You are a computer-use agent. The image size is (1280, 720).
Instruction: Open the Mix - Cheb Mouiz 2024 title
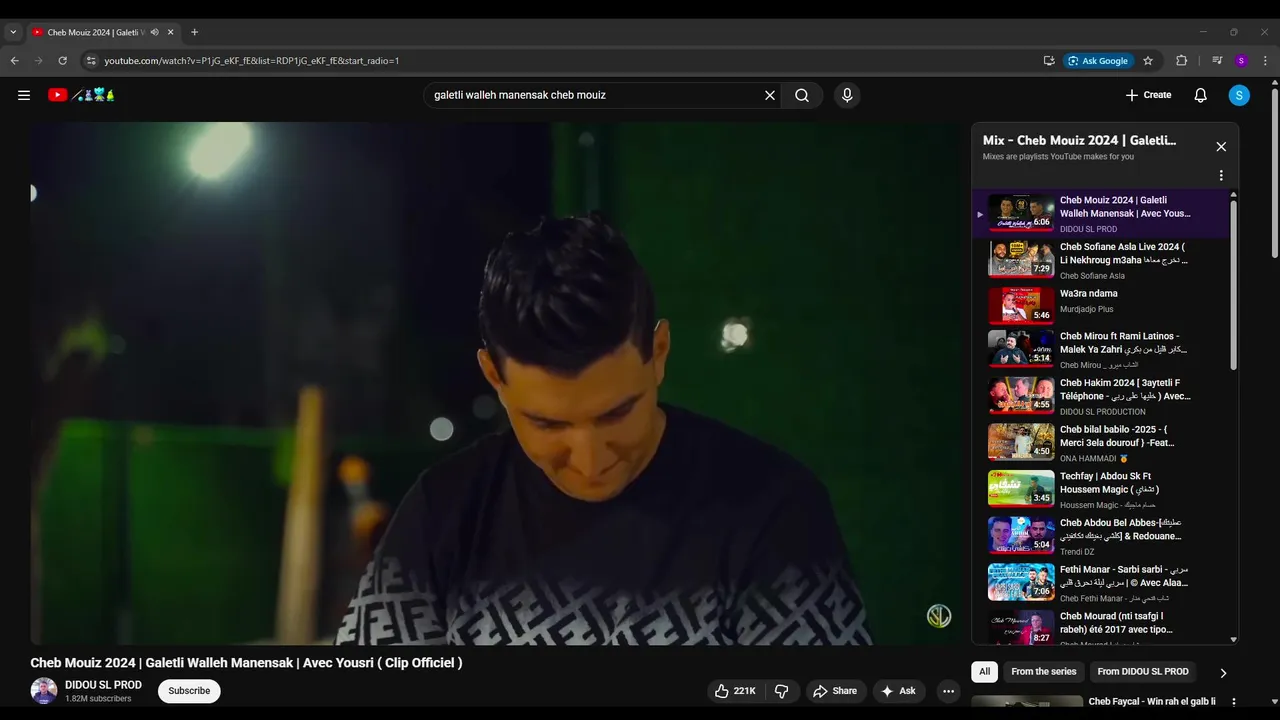coord(1079,141)
